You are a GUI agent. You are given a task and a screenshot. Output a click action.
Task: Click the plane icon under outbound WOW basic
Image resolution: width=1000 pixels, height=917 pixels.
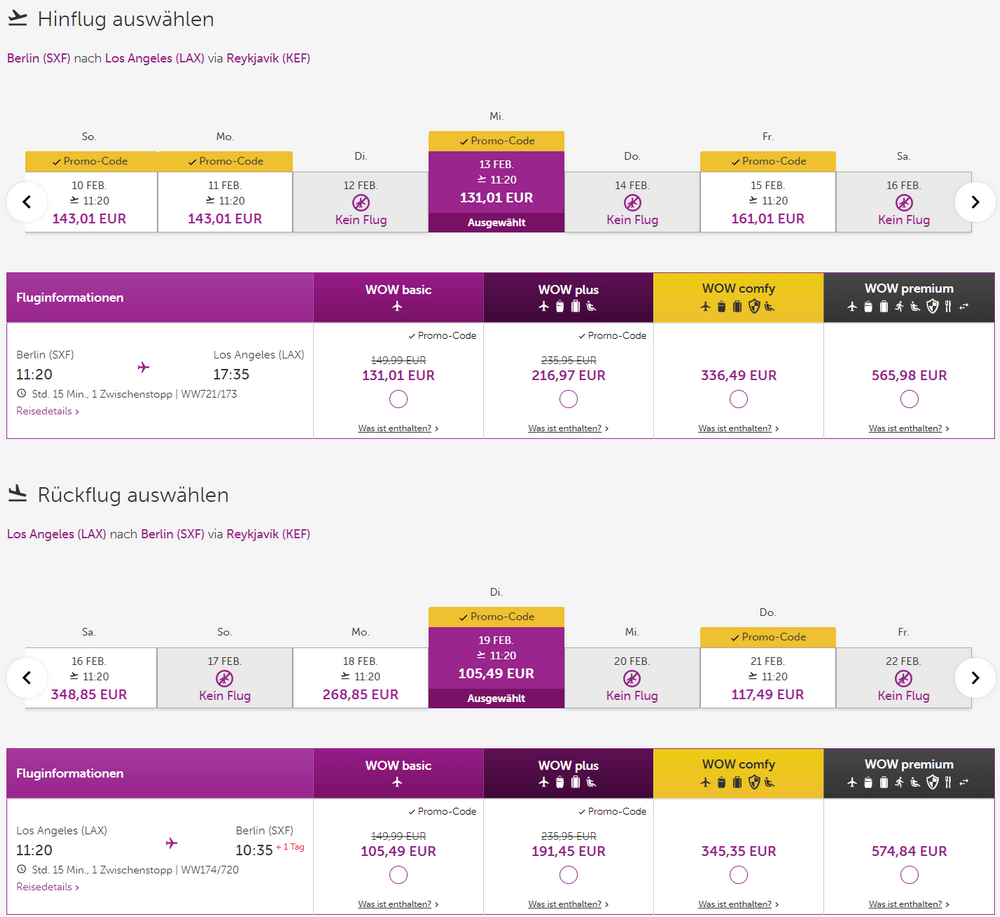[x=398, y=306]
